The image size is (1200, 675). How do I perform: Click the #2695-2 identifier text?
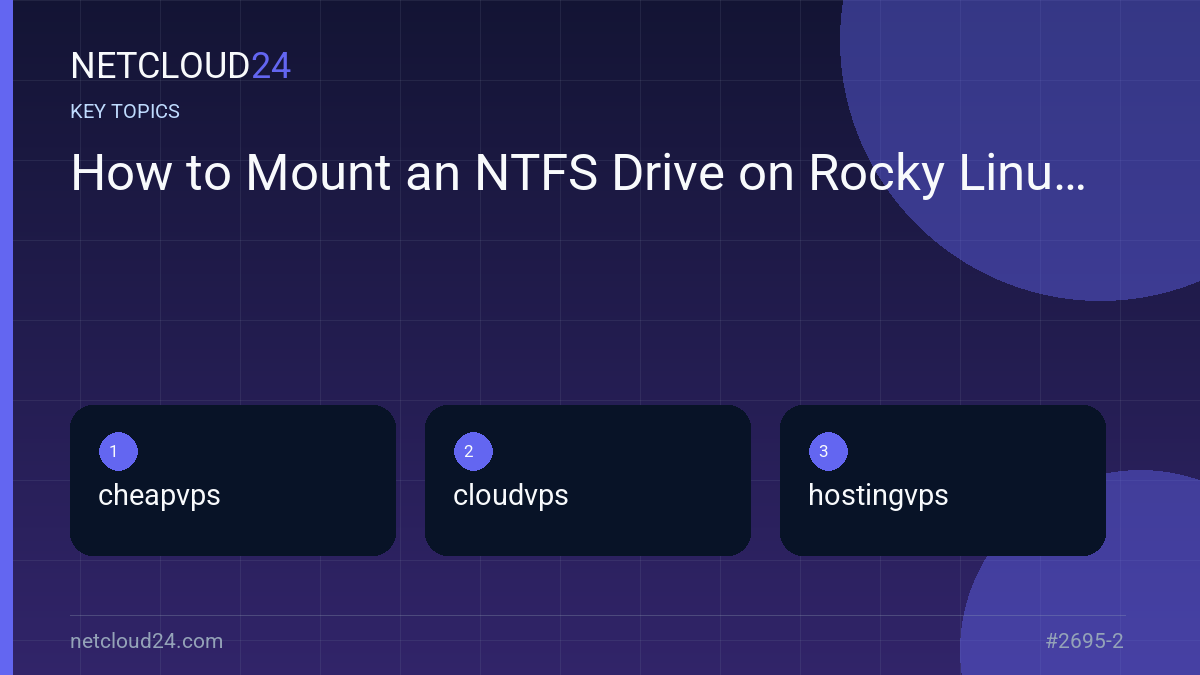1085,641
